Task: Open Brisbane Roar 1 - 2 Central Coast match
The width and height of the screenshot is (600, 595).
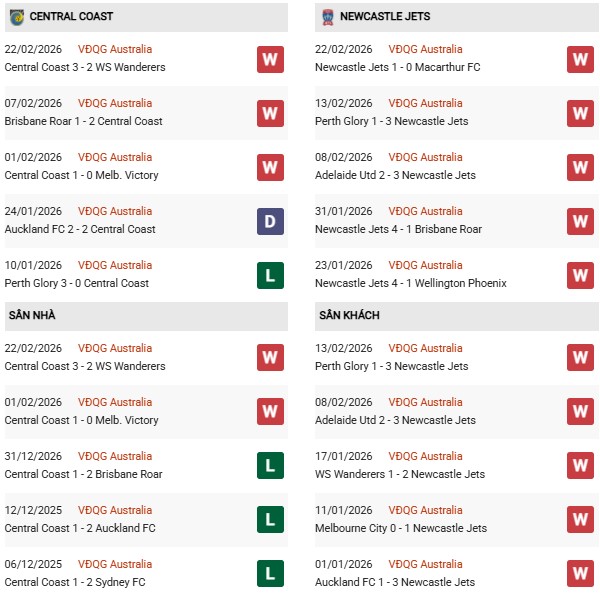Action: click(83, 121)
